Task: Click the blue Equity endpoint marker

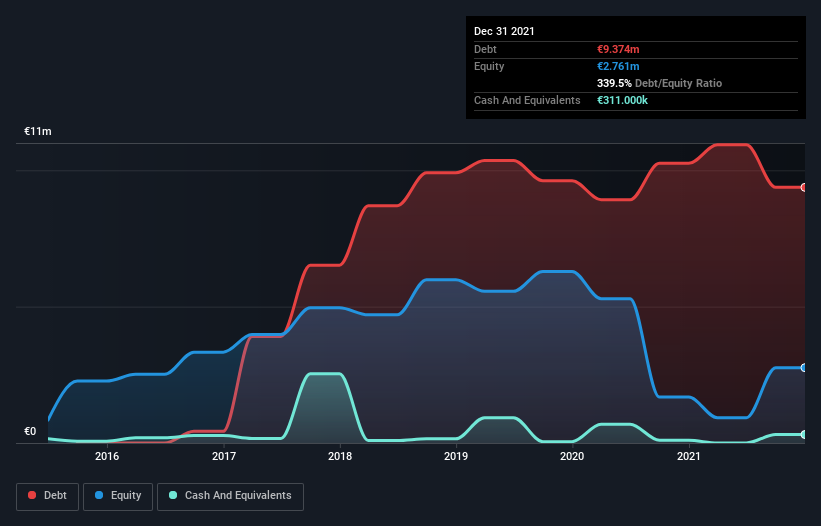Action: (x=804, y=368)
